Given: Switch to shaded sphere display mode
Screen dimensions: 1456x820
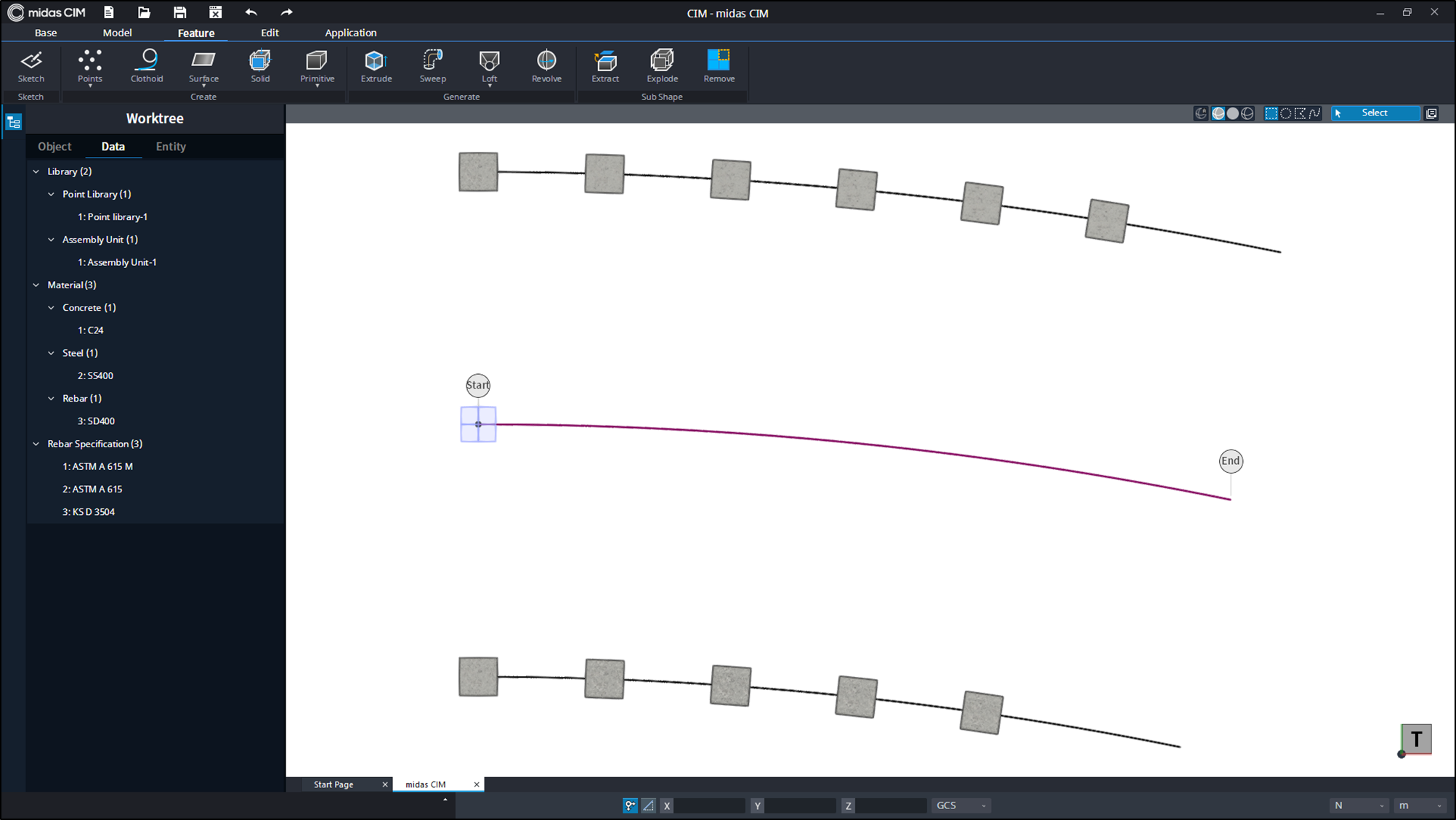Looking at the screenshot, I should 1233,113.
